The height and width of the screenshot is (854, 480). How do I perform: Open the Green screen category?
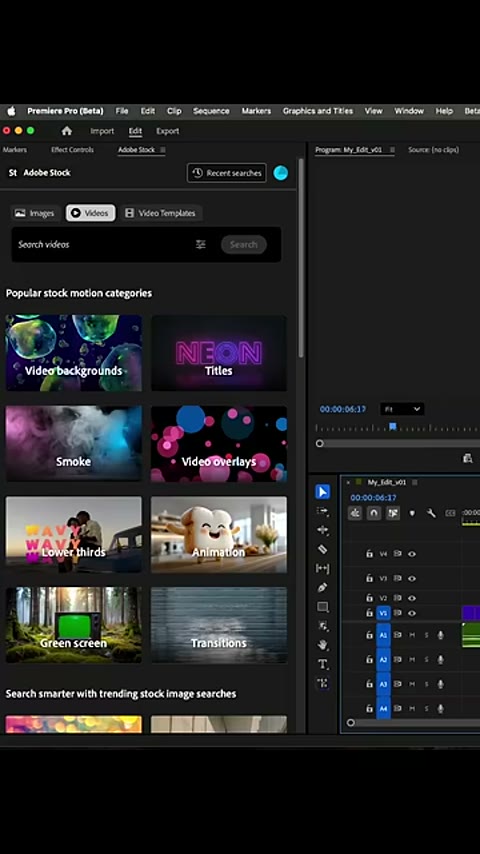pyautogui.click(x=74, y=625)
